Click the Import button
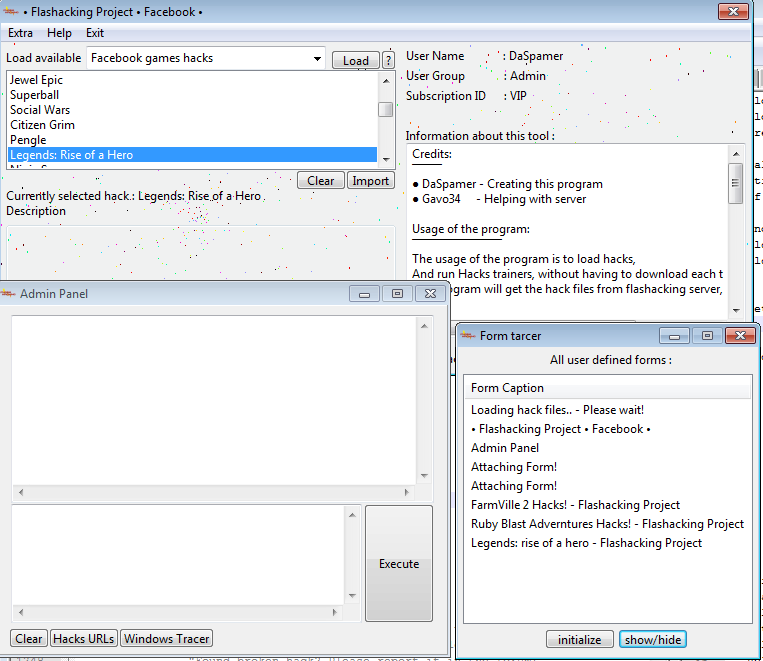This screenshot has width=763, height=661. tap(371, 181)
